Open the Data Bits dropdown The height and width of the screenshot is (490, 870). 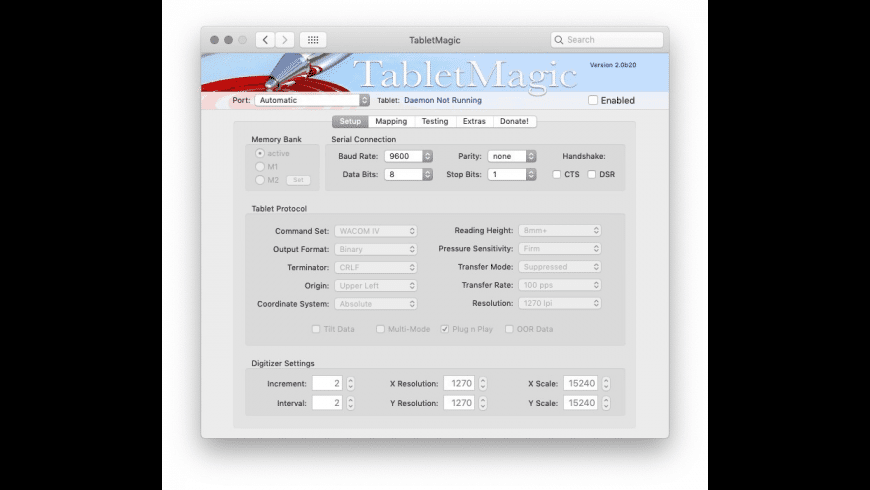[408, 174]
